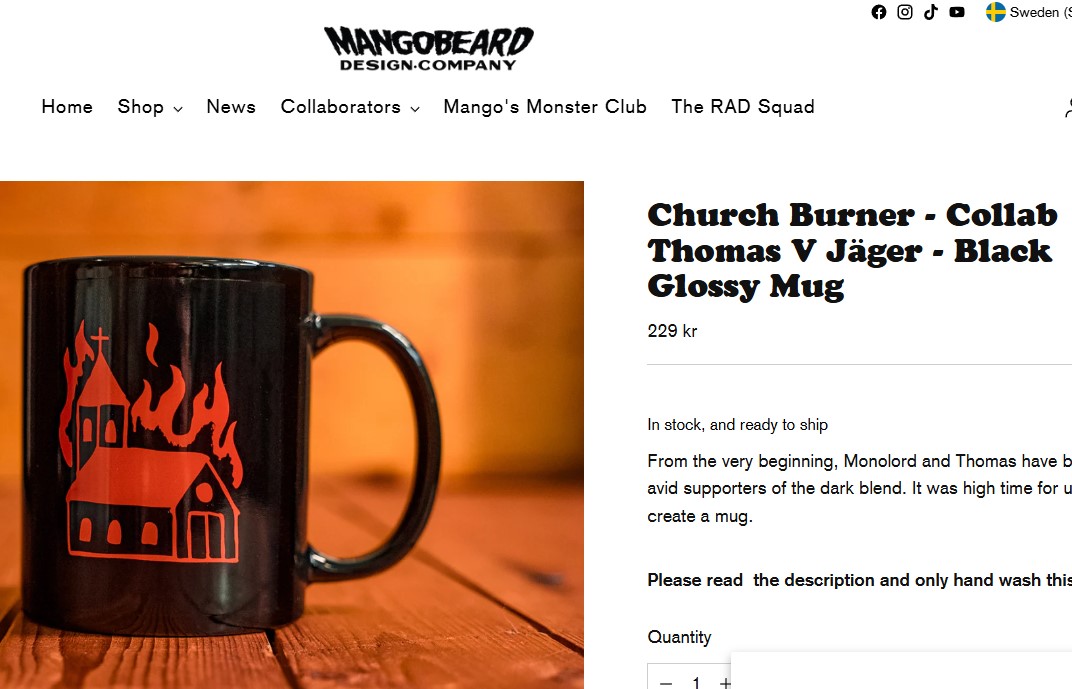Visit Mango's Monster Club page
This screenshot has height=689, width=1072.
pos(545,107)
